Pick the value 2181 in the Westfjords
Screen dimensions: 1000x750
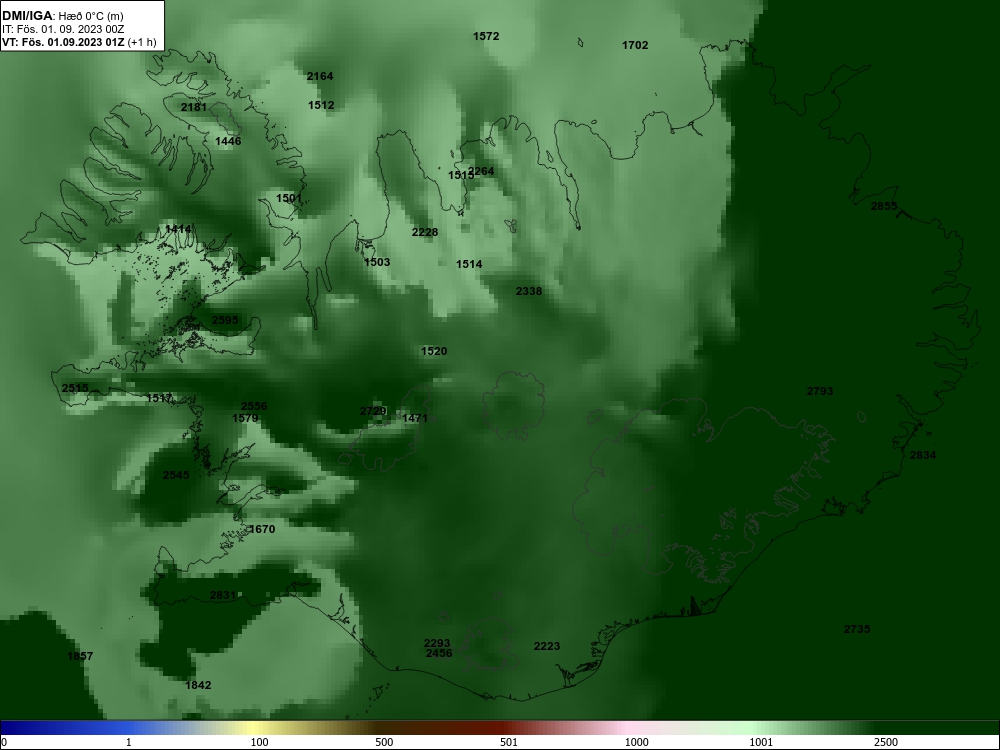coord(193,107)
